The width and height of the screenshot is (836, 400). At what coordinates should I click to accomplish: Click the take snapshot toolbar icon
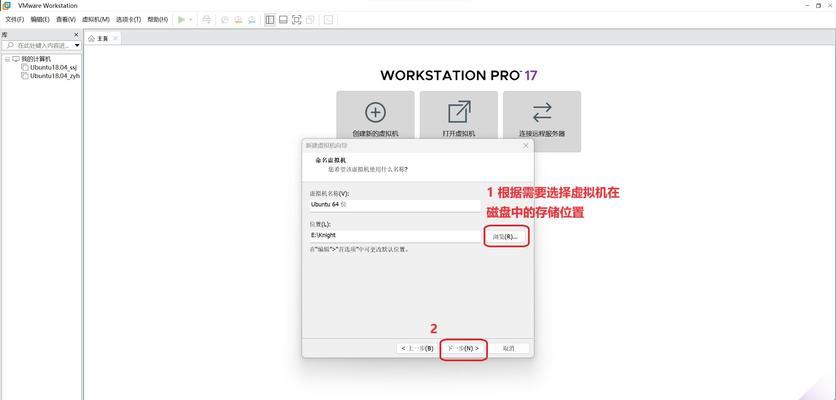(x=225, y=20)
